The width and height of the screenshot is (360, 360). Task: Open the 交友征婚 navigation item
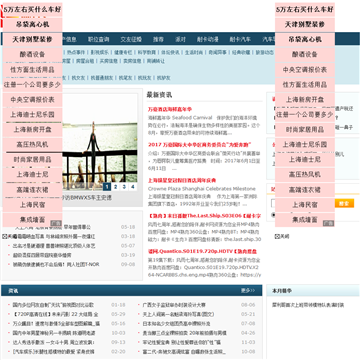[131, 39]
